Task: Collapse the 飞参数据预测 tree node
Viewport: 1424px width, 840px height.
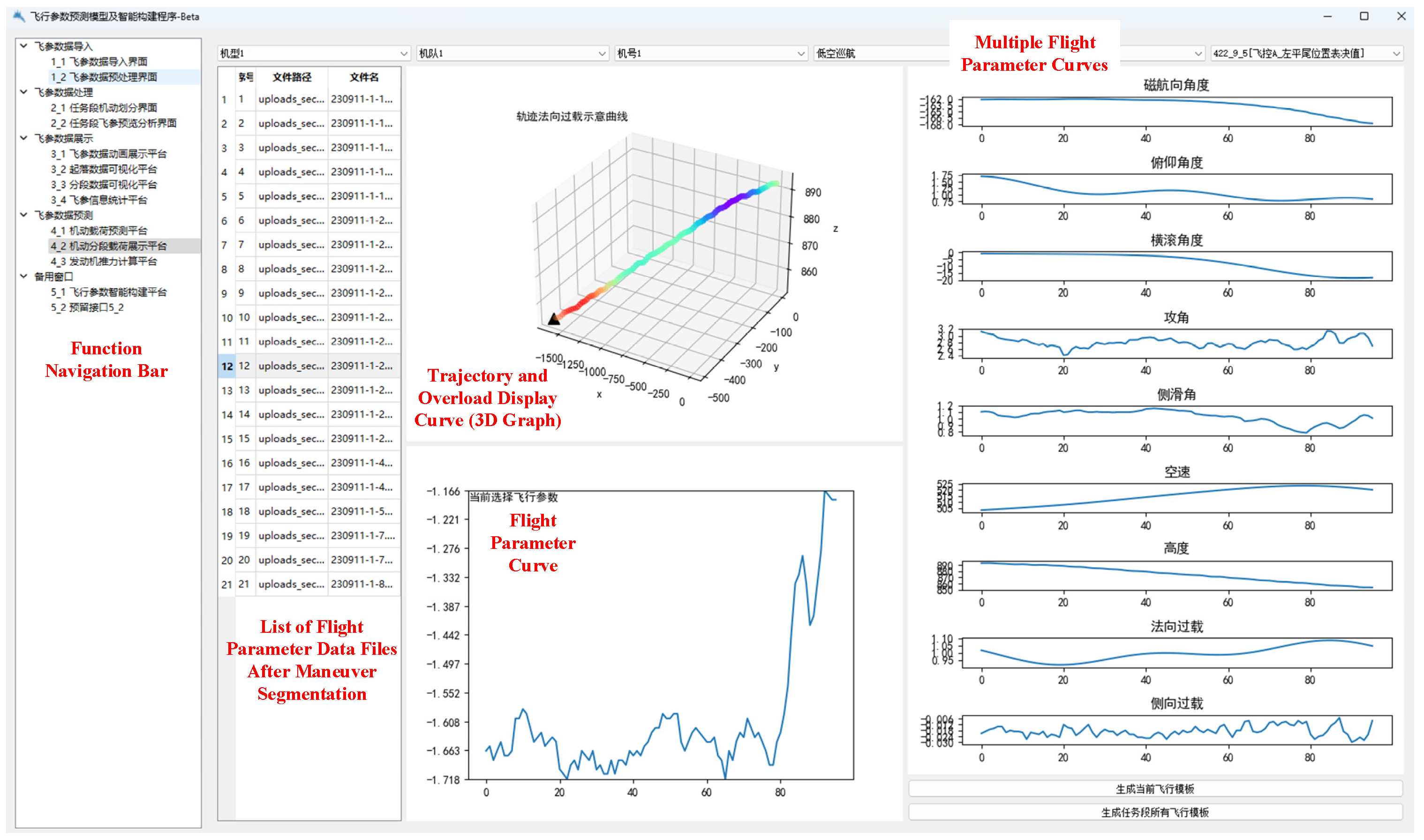Action: point(24,215)
